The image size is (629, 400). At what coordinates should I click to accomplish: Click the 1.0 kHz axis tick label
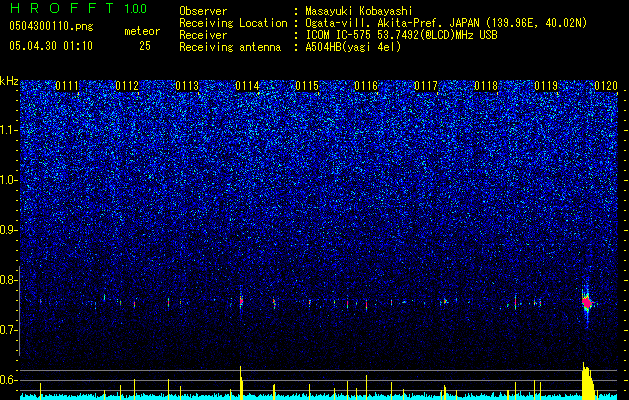[x=8, y=181]
